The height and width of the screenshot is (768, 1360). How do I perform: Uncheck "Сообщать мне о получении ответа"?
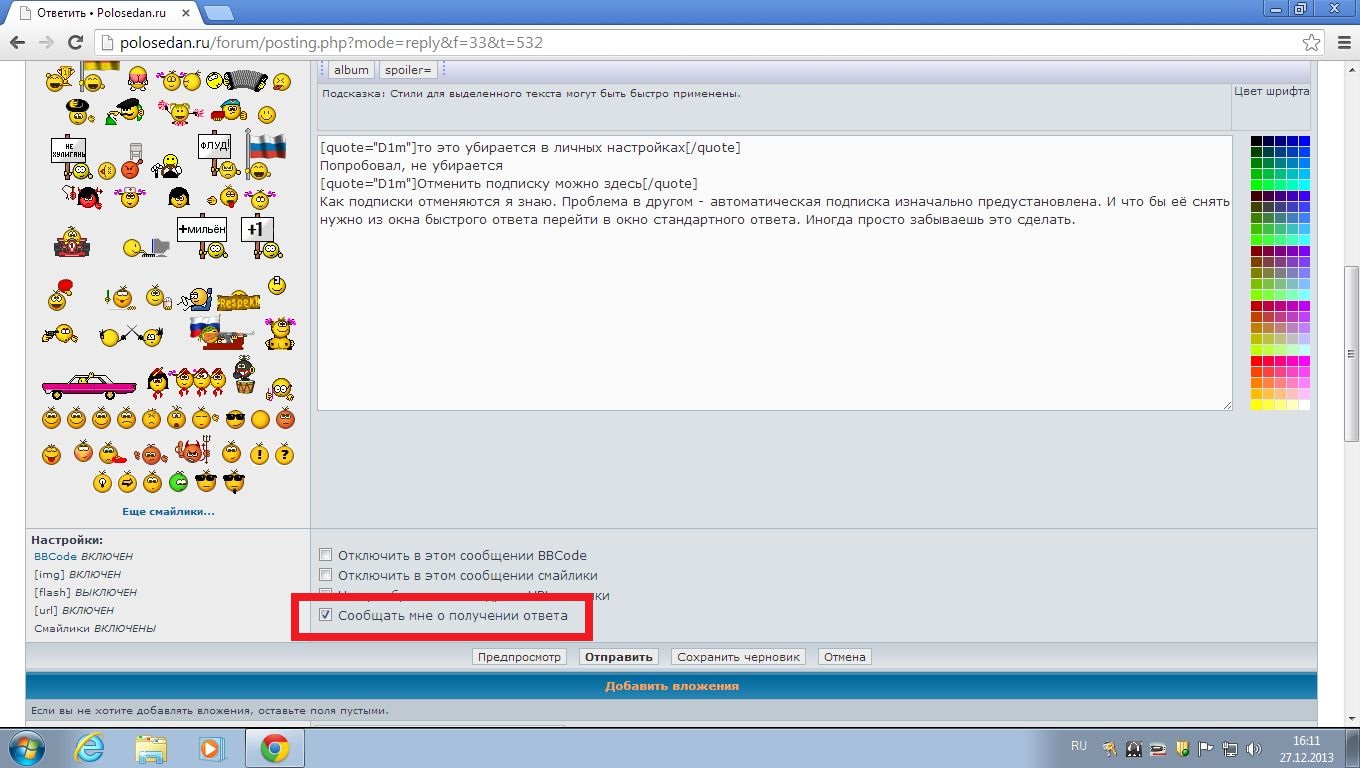tap(325, 615)
